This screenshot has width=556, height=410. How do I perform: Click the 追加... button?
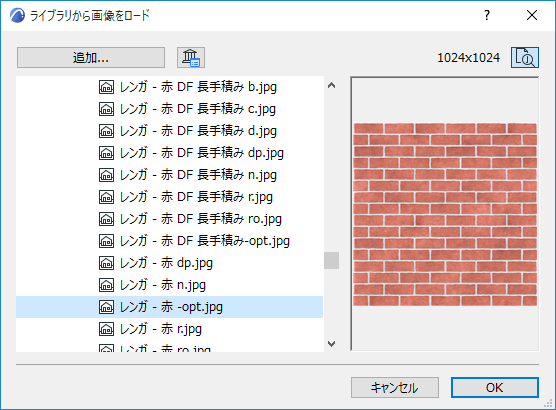click(x=91, y=57)
